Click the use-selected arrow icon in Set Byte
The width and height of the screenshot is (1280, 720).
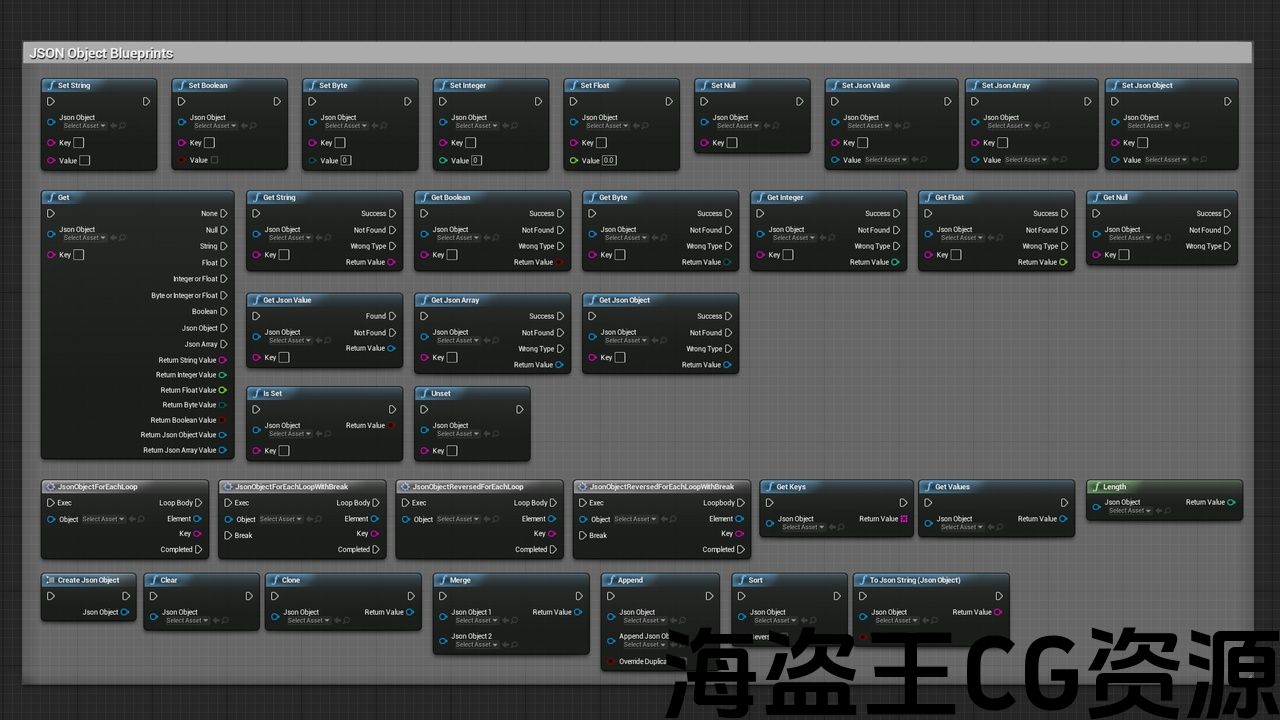pyautogui.click(x=373, y=126)
